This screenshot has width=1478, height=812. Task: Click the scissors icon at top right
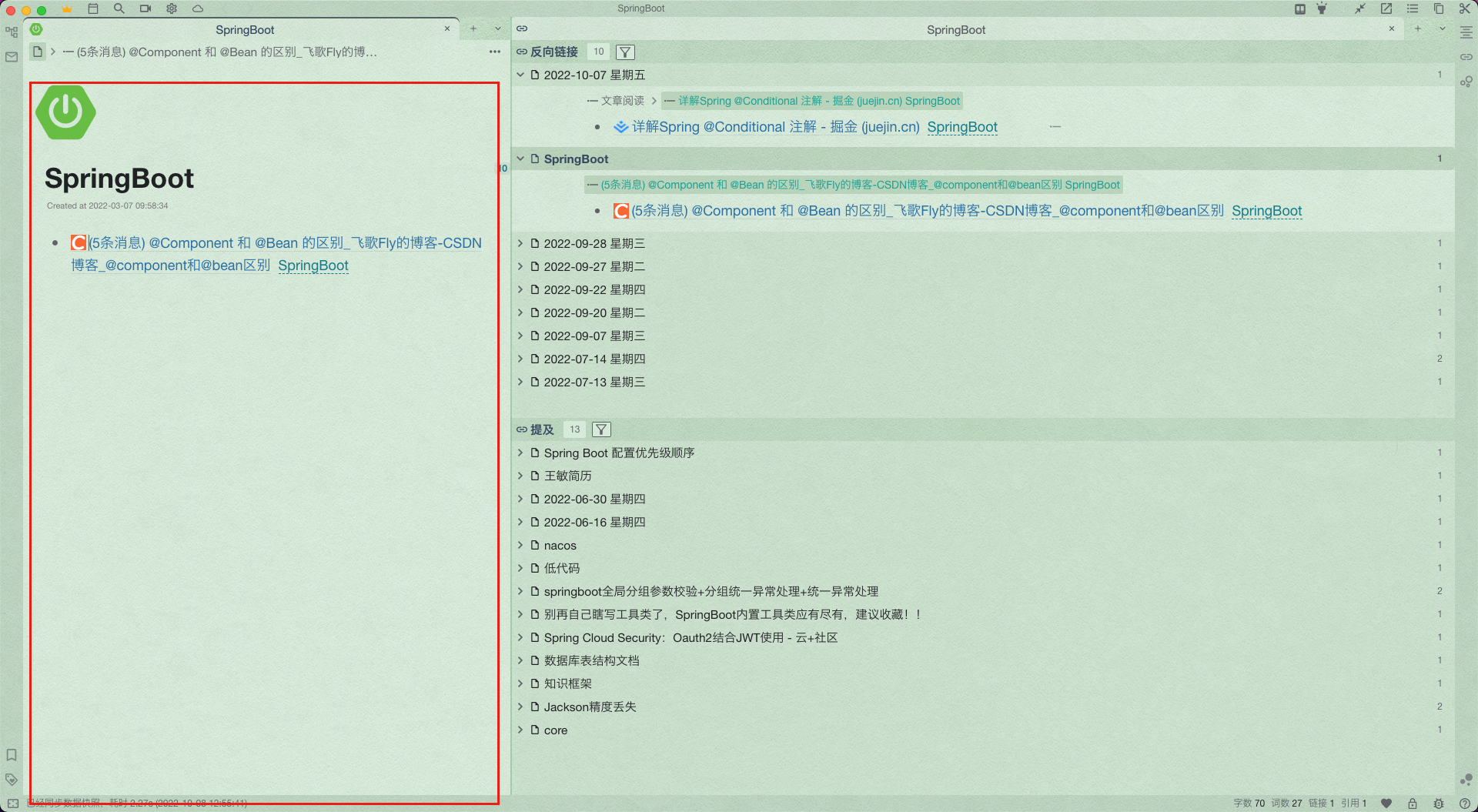pyautogui.click(x=1464, y=8)
